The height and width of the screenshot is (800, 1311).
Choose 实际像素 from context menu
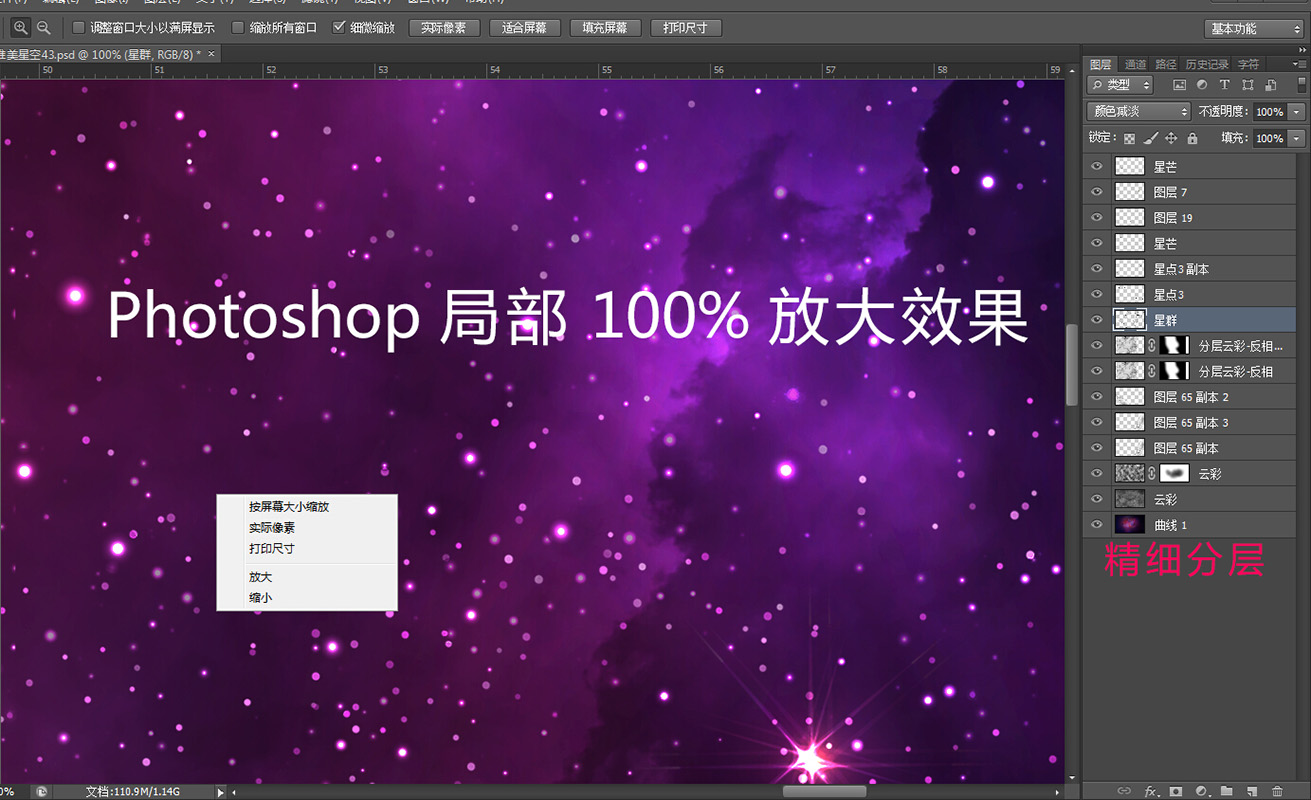pyautogui.click(x=307, y=528)
